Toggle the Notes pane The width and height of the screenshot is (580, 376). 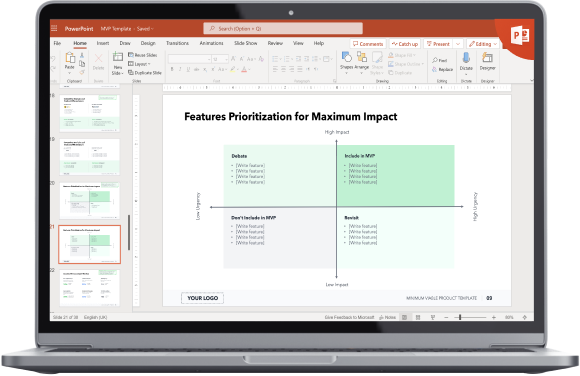[388, 317]
